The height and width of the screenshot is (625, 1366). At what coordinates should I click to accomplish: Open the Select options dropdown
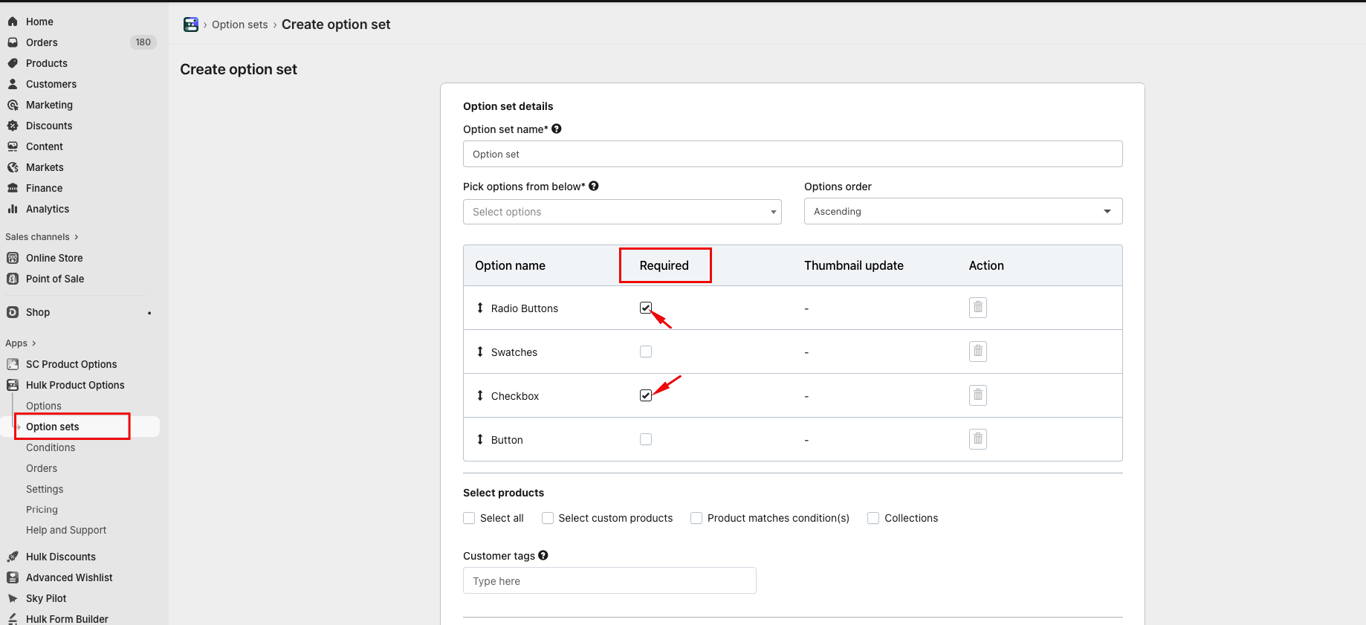622,212
